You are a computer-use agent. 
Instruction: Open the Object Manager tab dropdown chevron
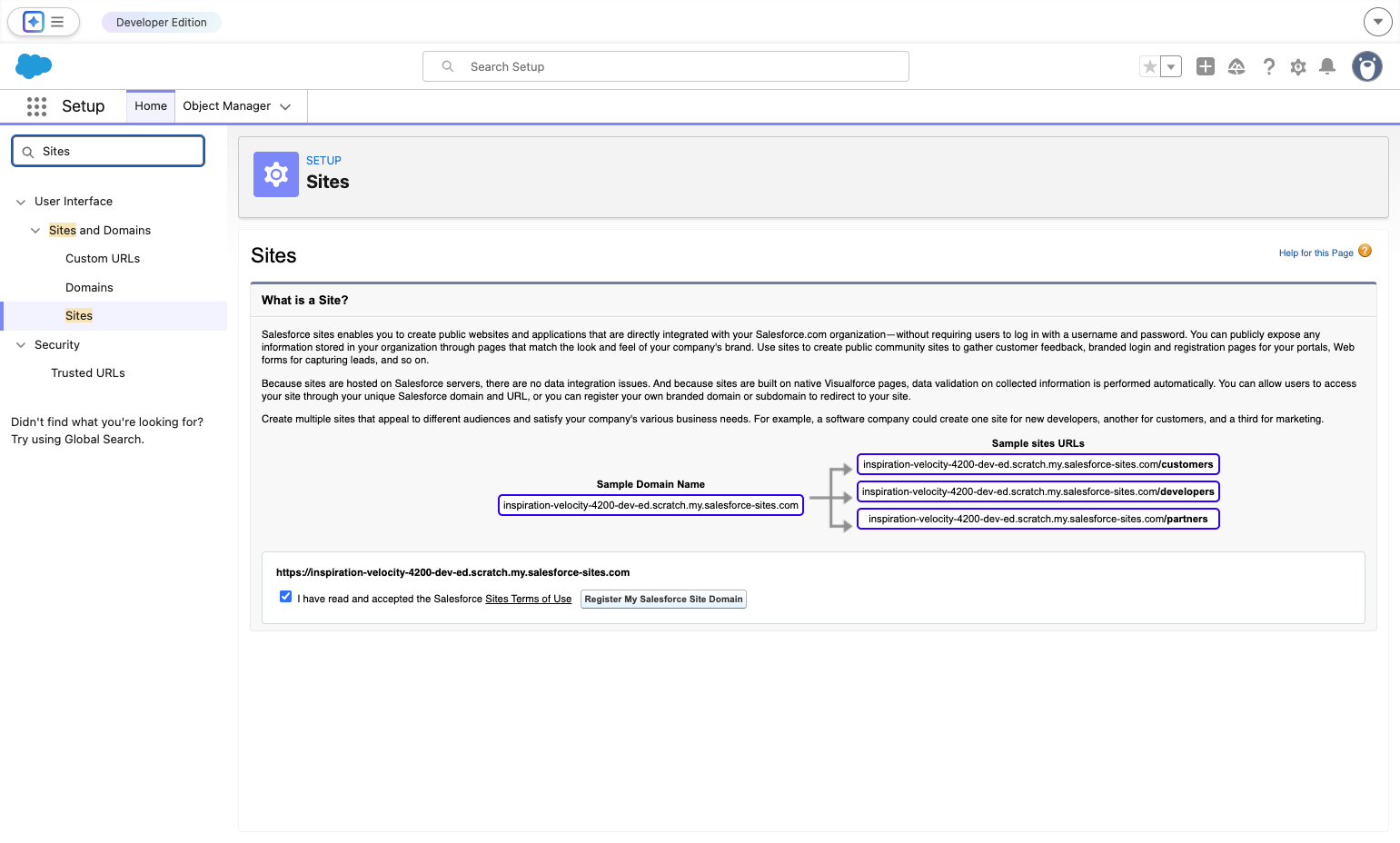point(285,106)
